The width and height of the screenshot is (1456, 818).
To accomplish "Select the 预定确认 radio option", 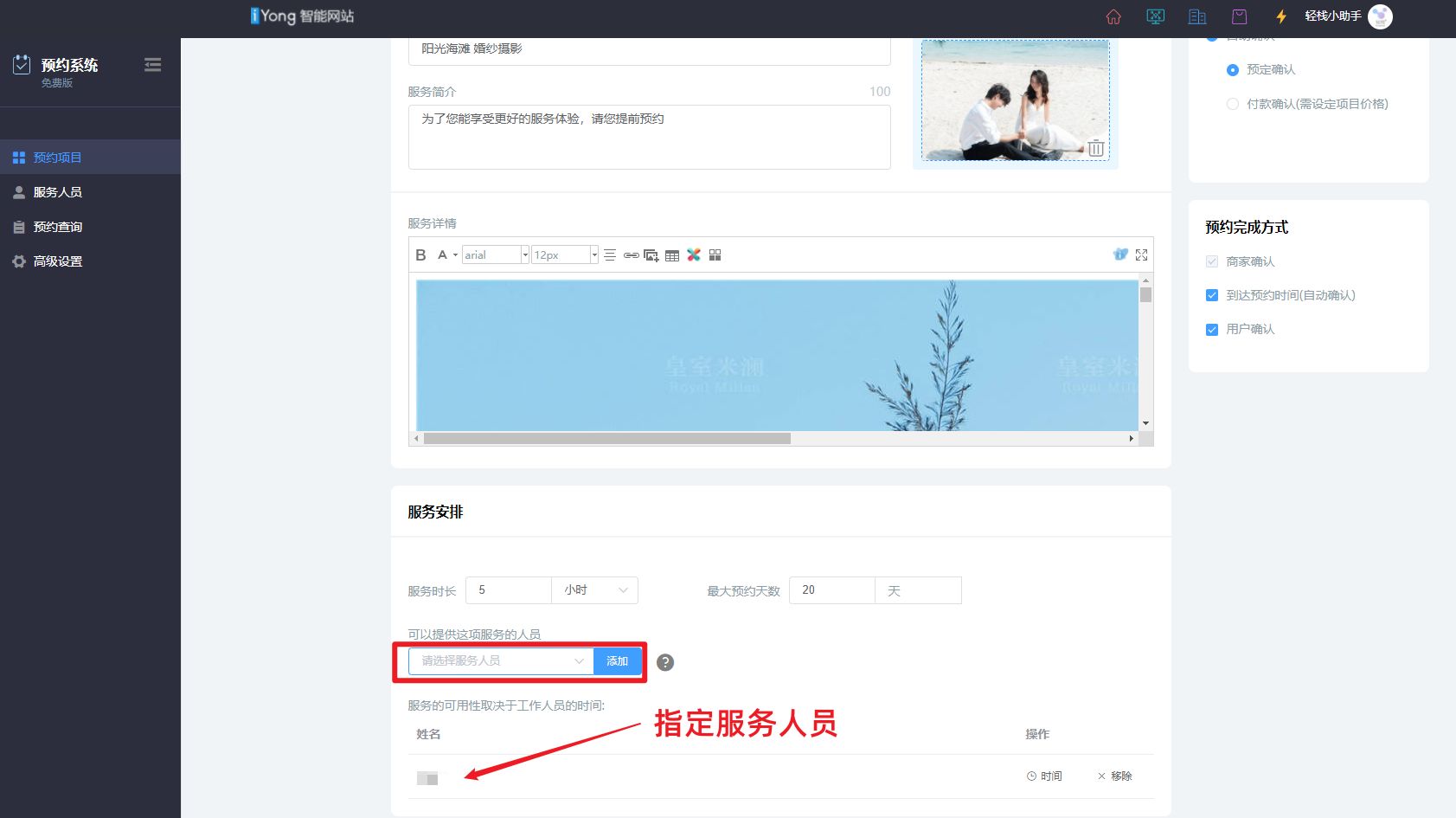I will [x=1233, y=70].
